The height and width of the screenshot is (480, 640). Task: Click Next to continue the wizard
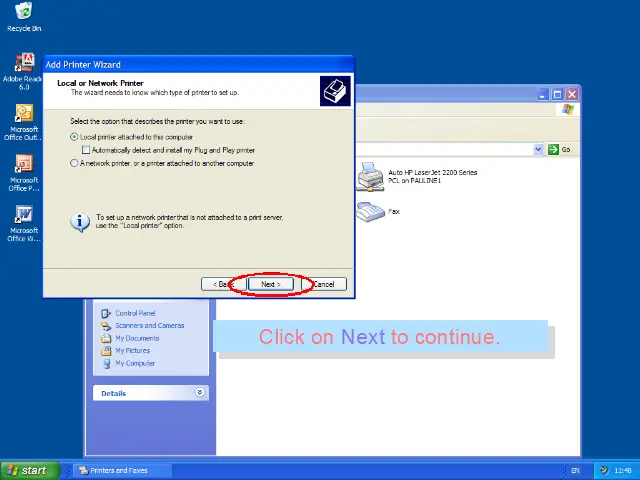271,284
